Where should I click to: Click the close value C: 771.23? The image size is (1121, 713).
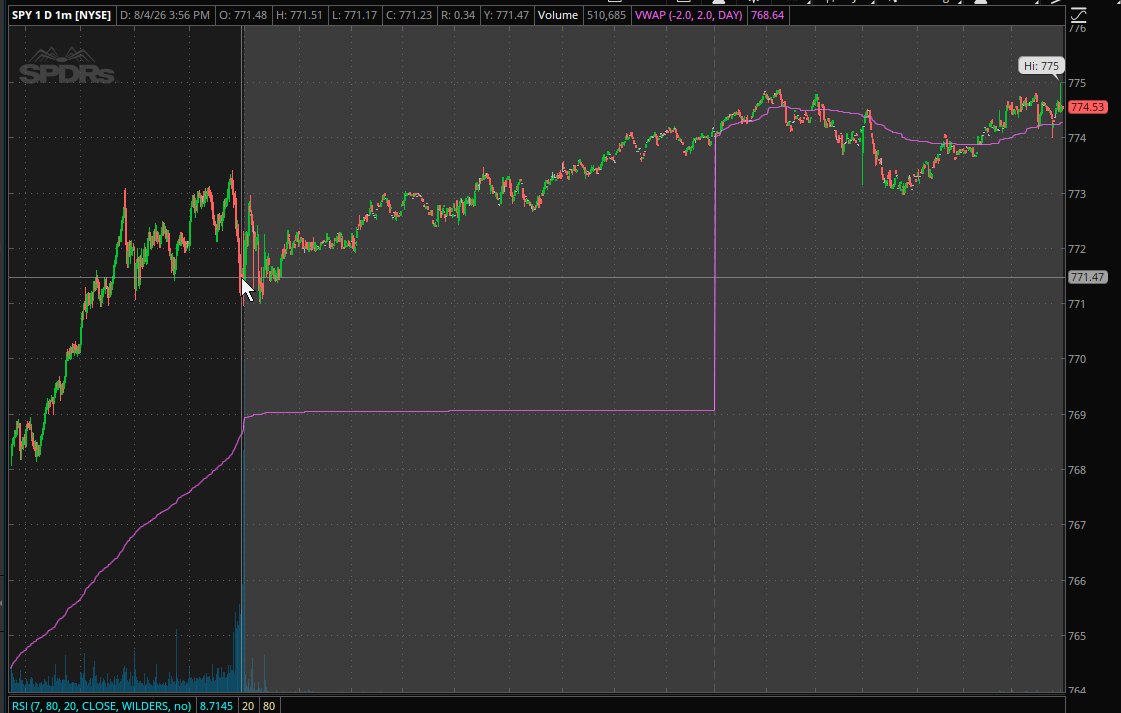click(409, 15)
